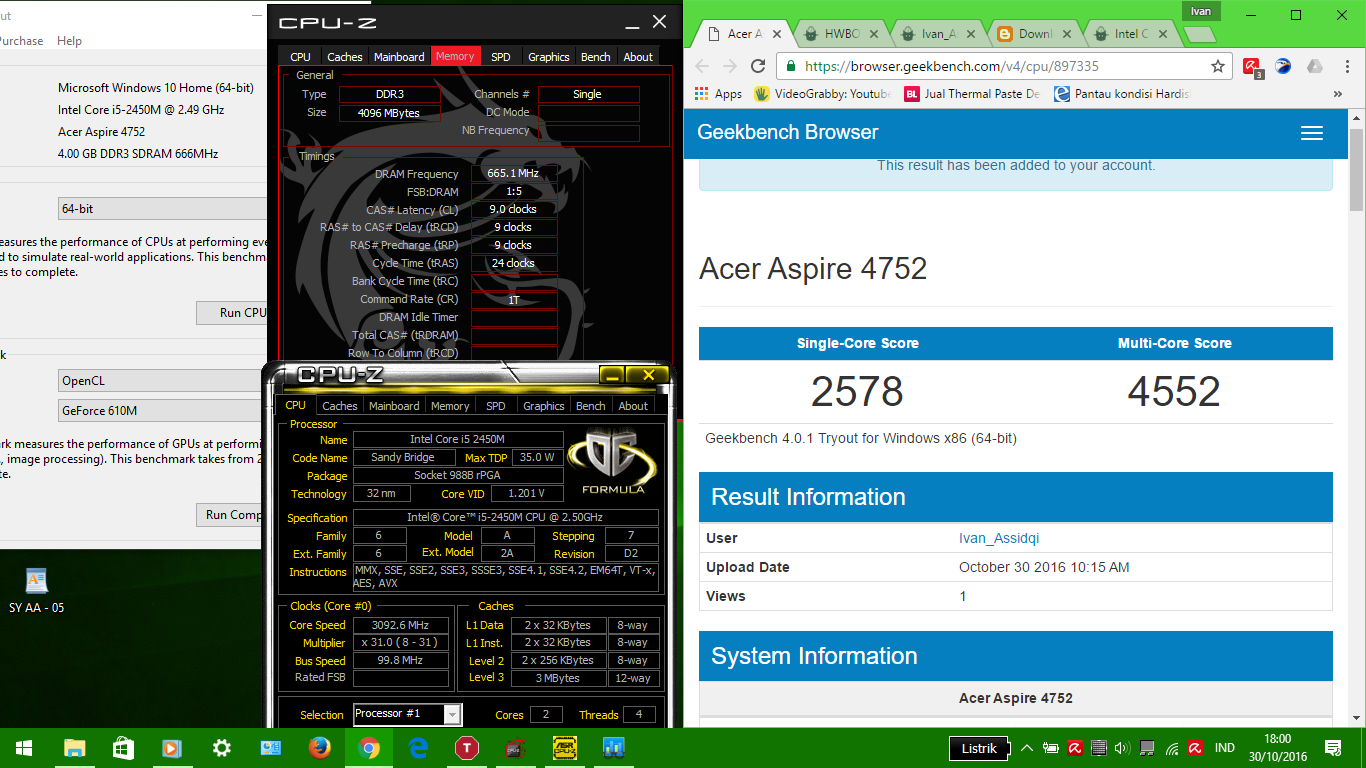The image size is (1366, 768).
Task: Launch Windows Store from the taskbar
Action: [123, 747]
